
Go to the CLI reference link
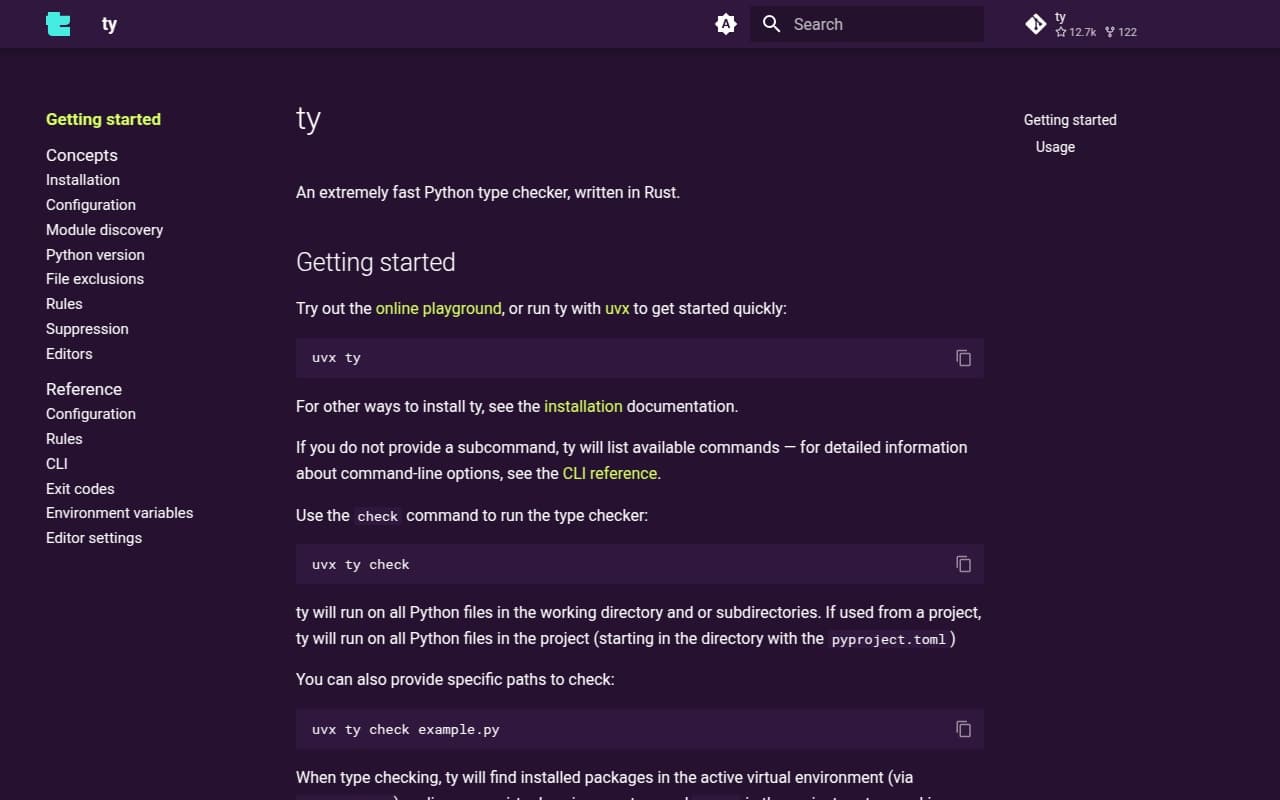click(x=610, y=473)
